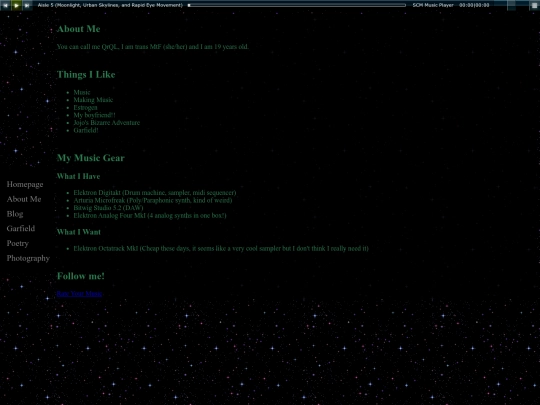Open the About Me sidebar link
540x405 pixels.
(24, 199)
